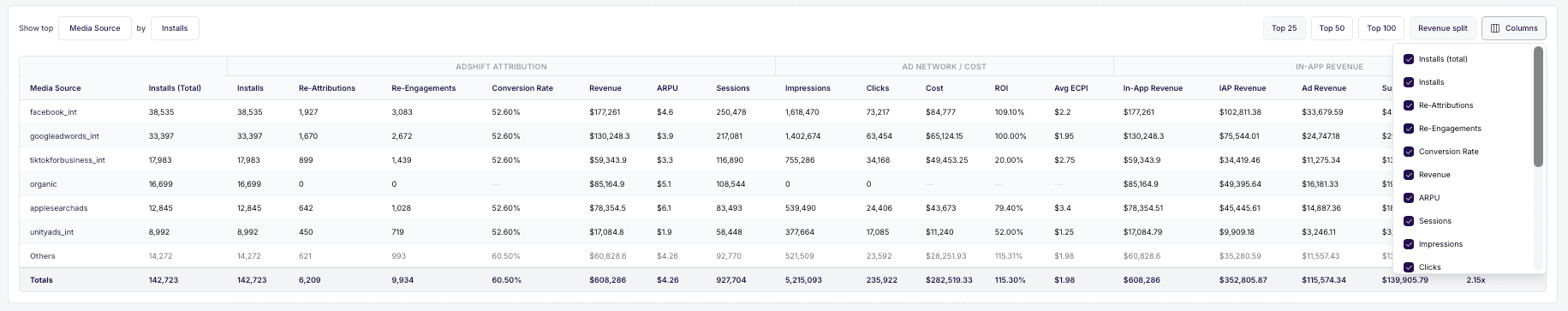Select Top 25 filter

pos(1284,28)
